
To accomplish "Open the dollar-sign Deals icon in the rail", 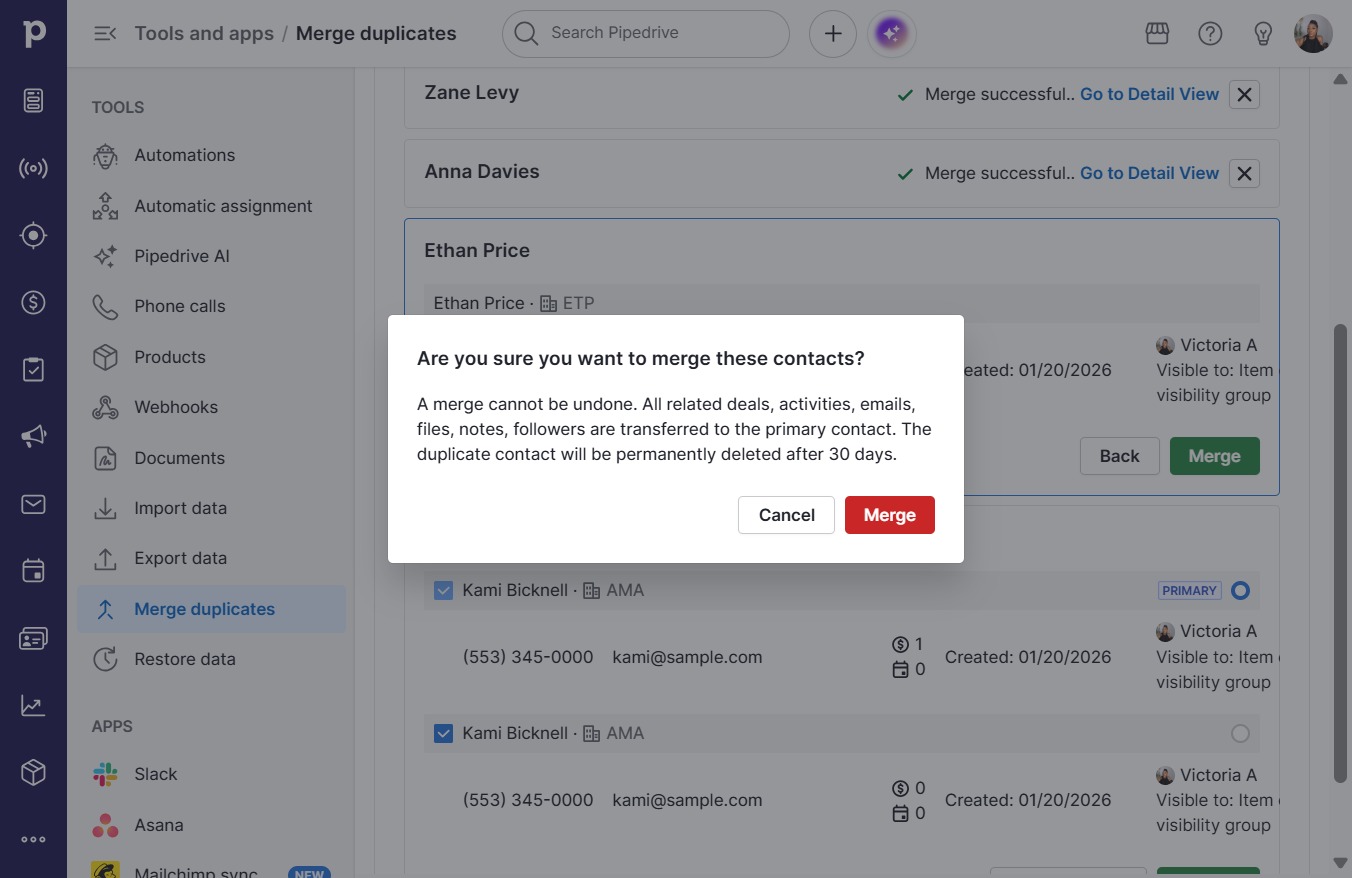I will (x=33, y=302).
